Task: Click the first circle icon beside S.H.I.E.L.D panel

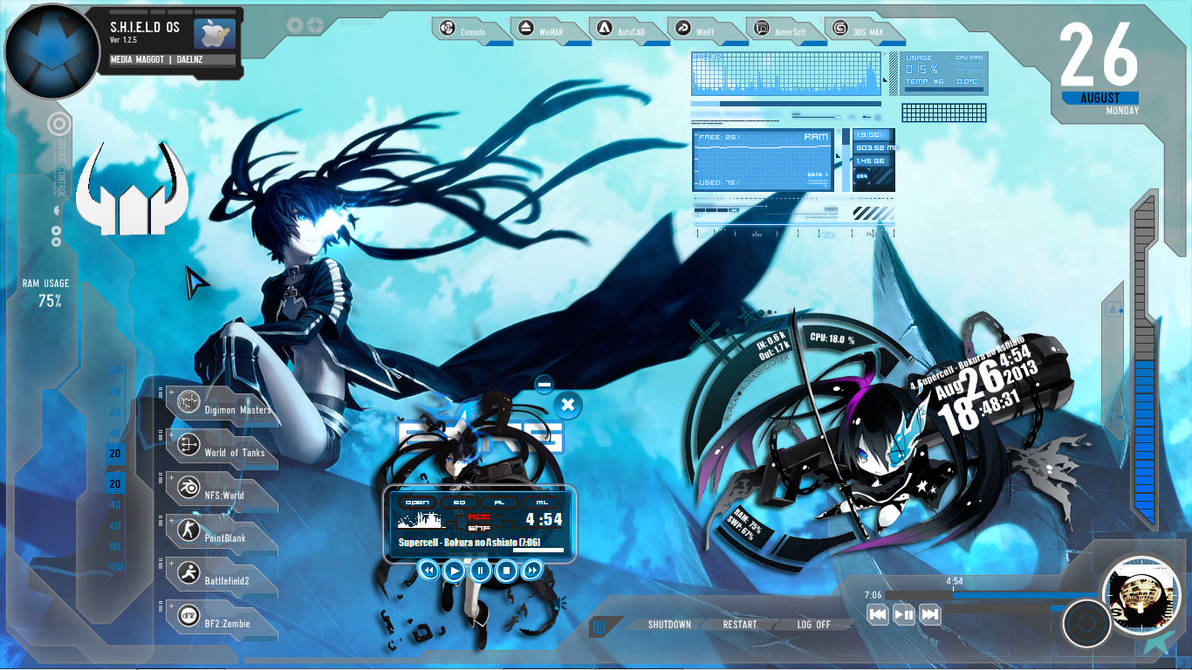Action: coord(295,25)
